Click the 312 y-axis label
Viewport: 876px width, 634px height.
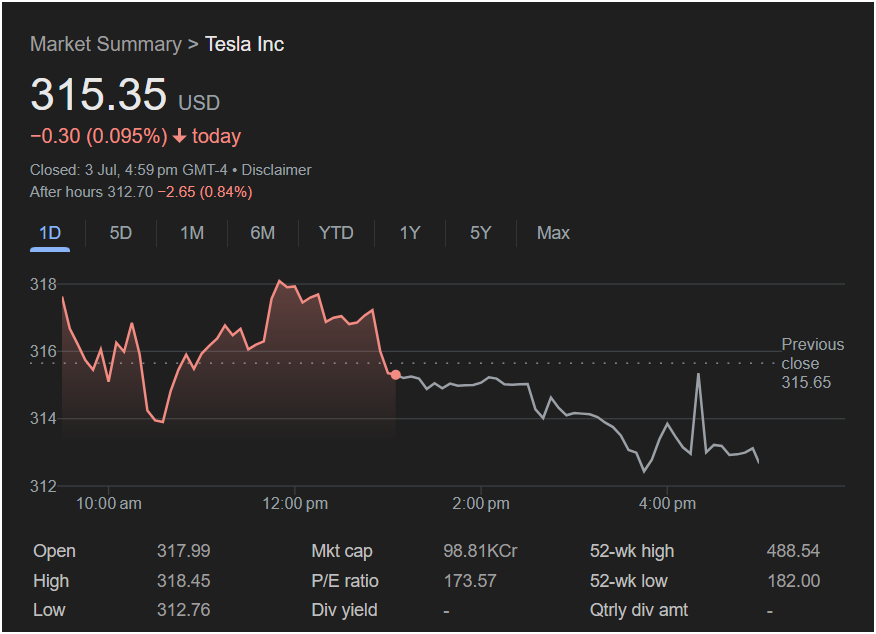tap(43, 487)
